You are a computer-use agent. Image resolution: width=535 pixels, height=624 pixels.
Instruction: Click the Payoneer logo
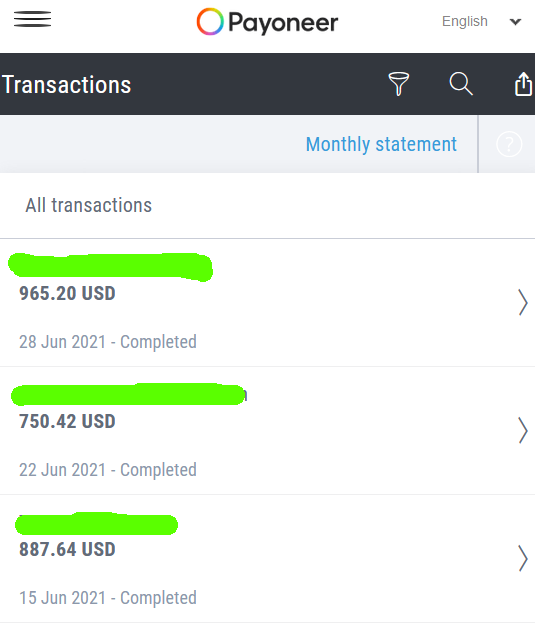267,21
